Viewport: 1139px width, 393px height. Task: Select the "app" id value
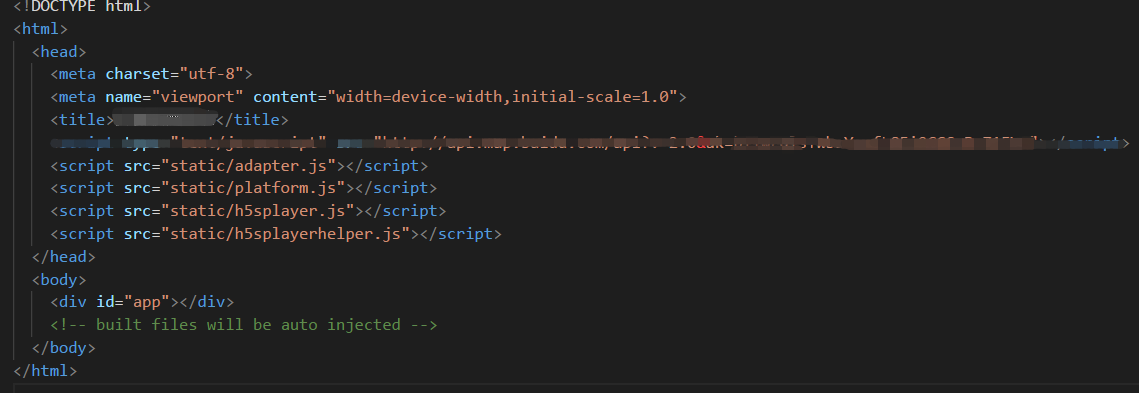pyautogui.click(x=147, y=301)
